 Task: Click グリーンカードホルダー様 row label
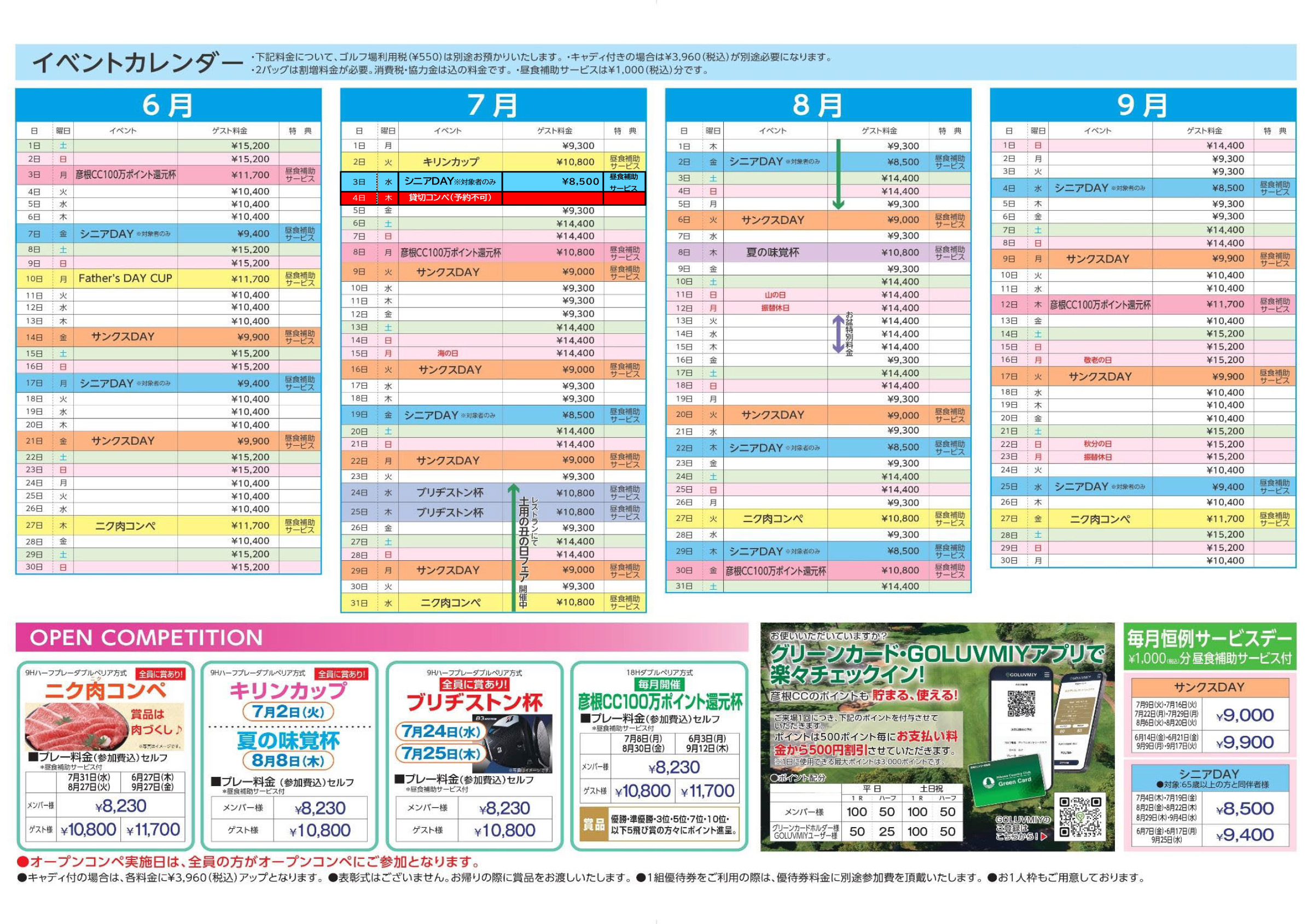pos(805,827)
